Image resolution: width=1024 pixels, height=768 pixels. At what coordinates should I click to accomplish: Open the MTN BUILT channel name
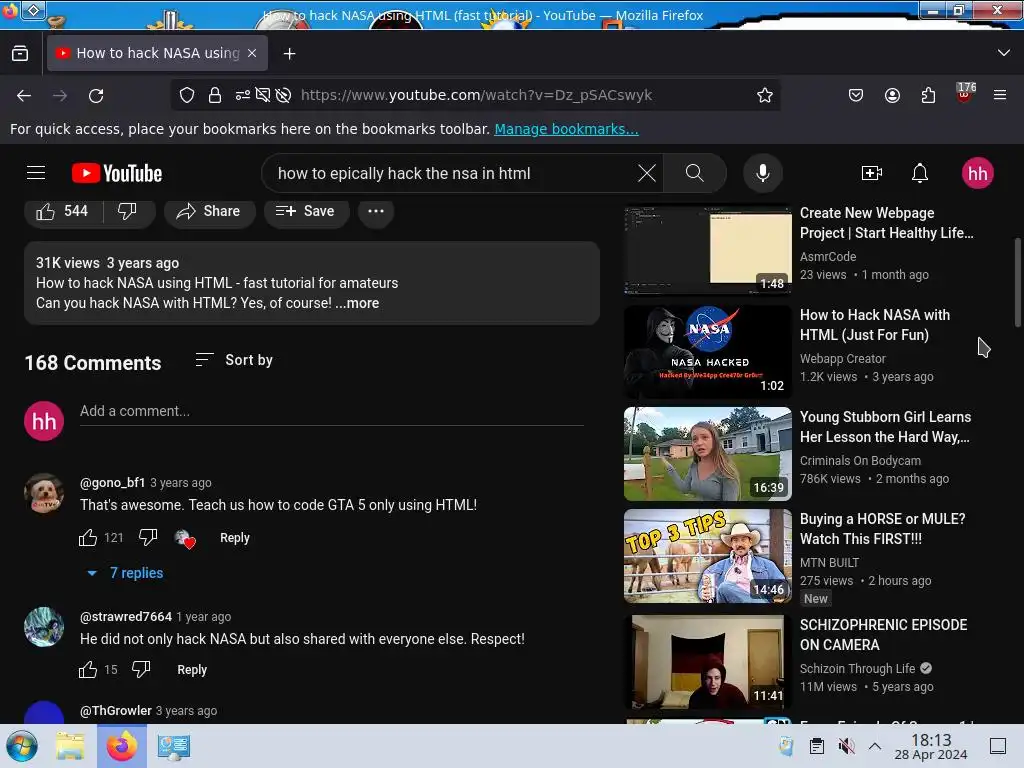point(829,562)
